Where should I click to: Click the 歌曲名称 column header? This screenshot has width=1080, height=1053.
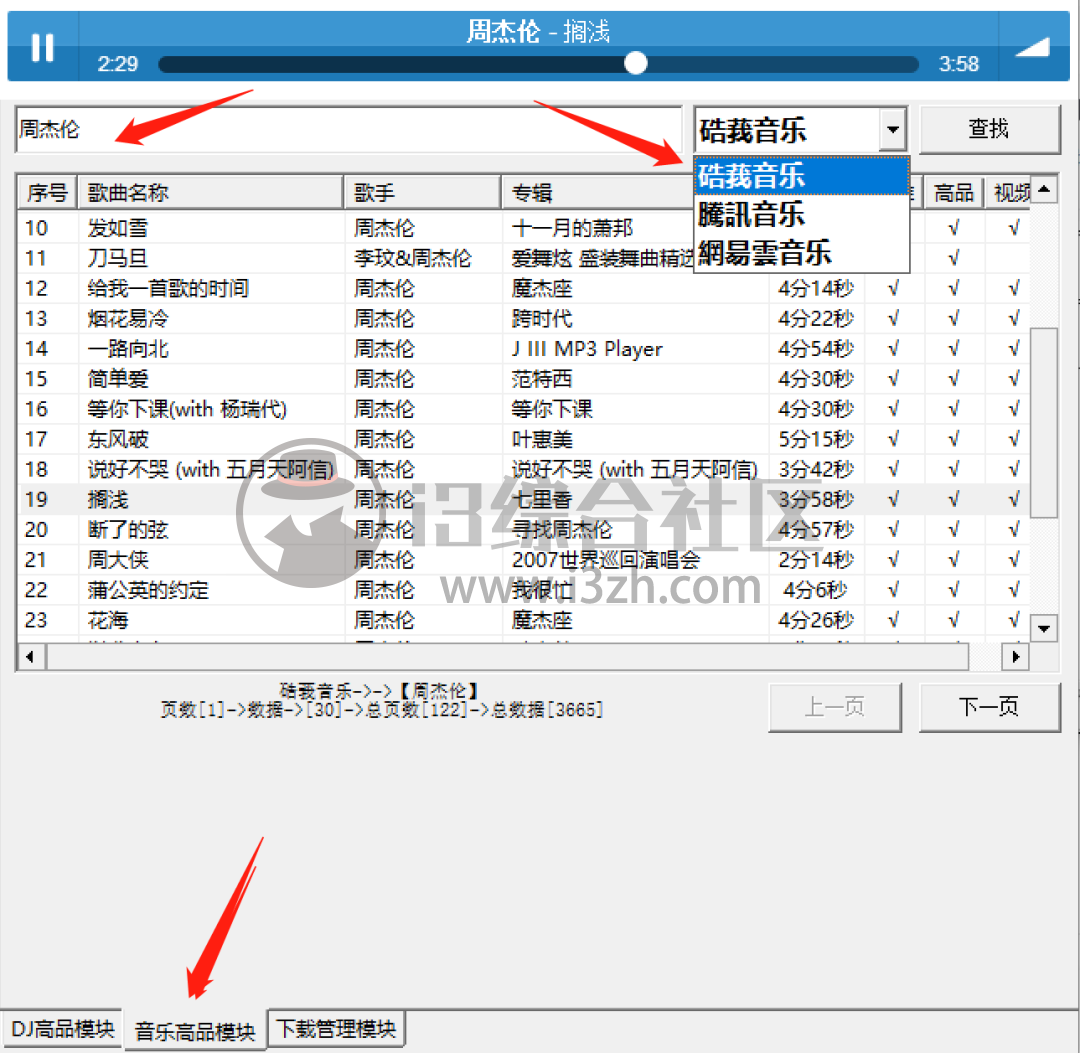210,192
